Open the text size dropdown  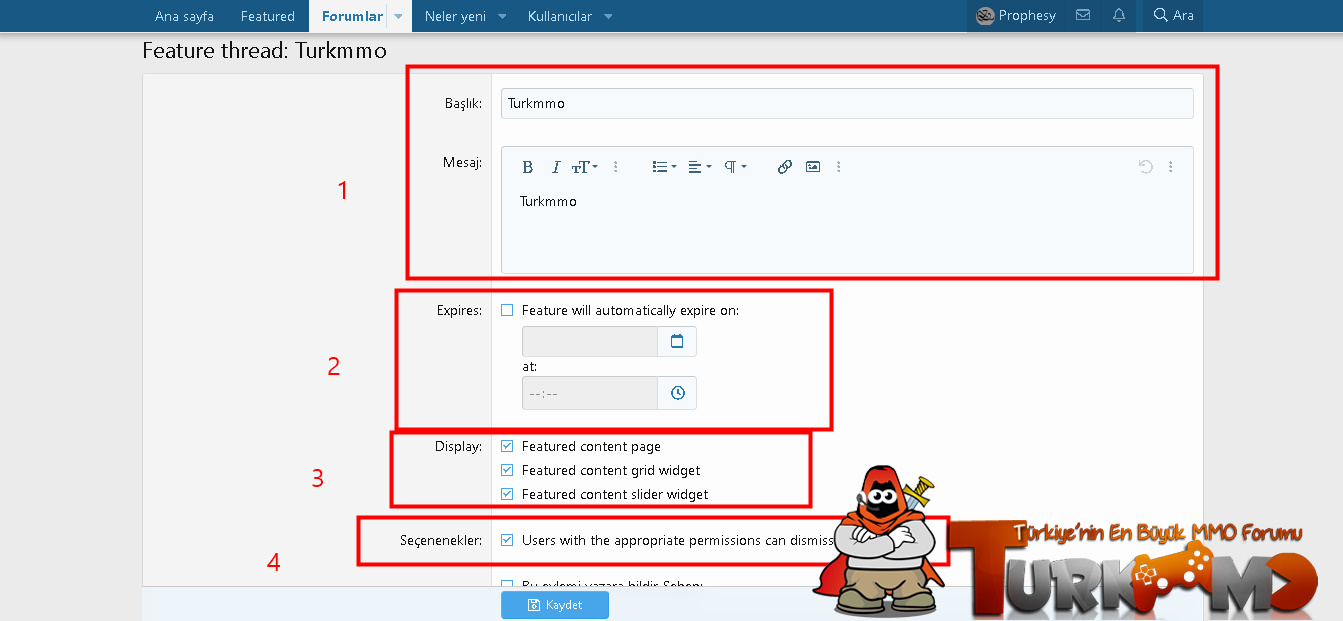[585, 167]
